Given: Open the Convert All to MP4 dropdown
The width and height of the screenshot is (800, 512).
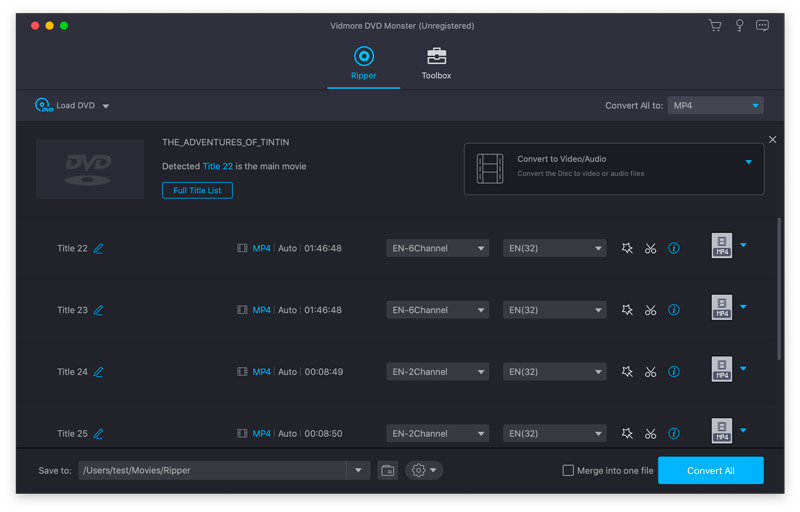Looking at the screenshot, I should coord(715,106).
